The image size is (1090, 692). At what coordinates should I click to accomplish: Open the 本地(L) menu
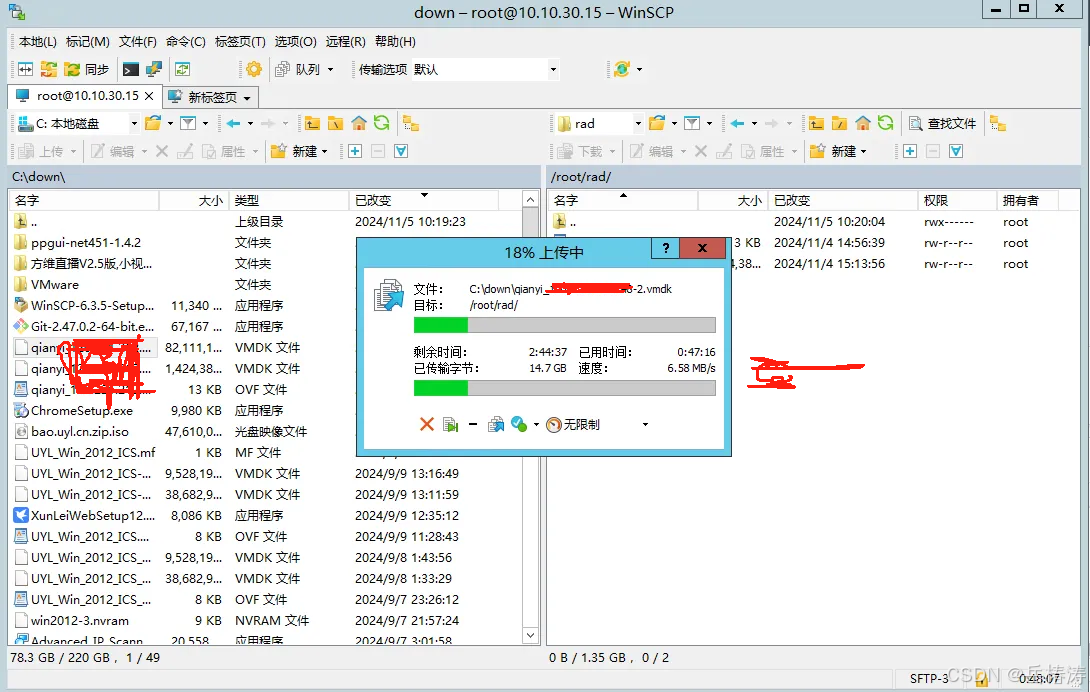coord(38,42)
